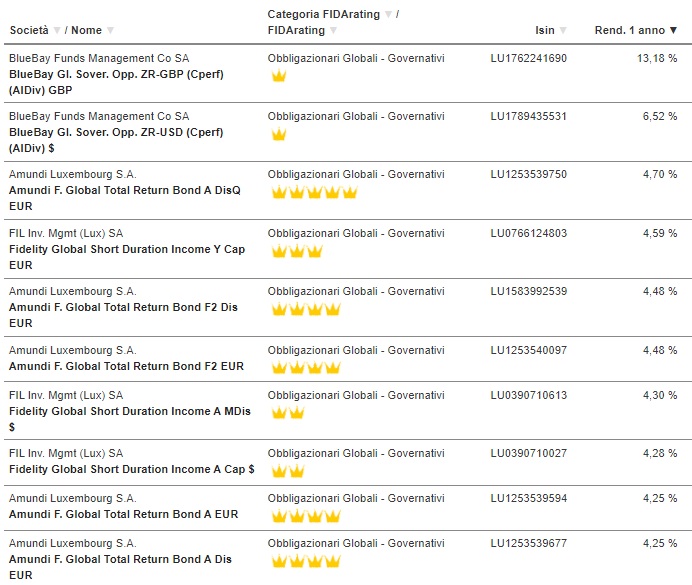This screenshot has height=585, width=692.
Task: Click five-crown rating of Amundi A DisQ
Action: click(314, 192)
